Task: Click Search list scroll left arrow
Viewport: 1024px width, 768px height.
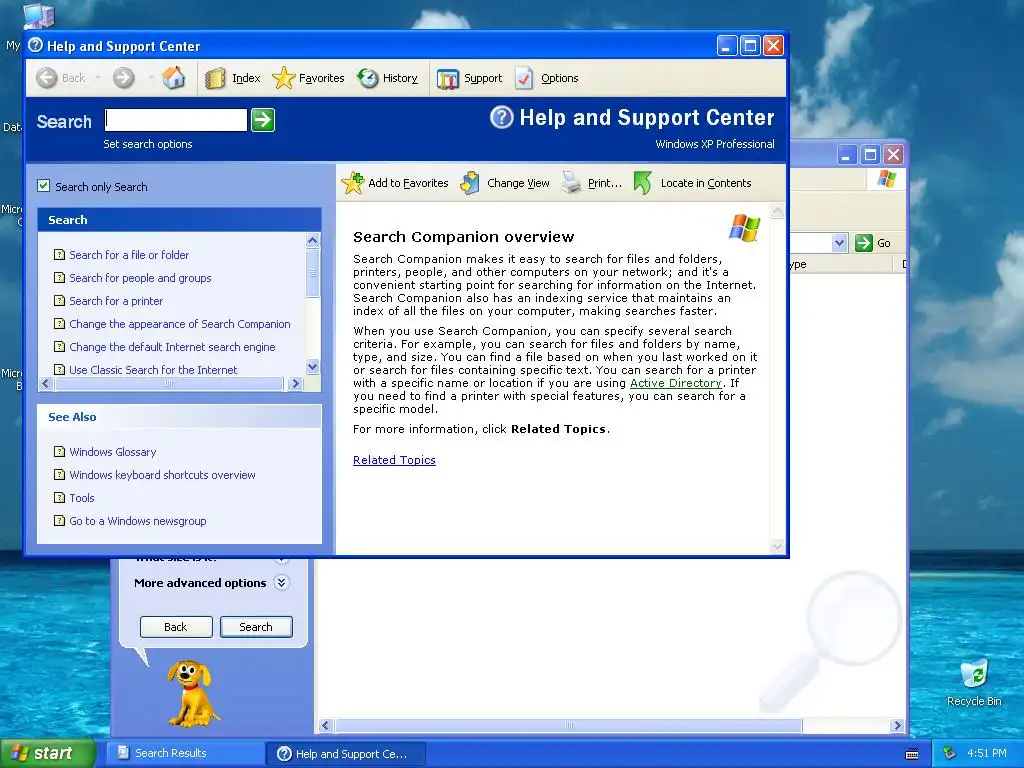Action: (x=45, y=383)
